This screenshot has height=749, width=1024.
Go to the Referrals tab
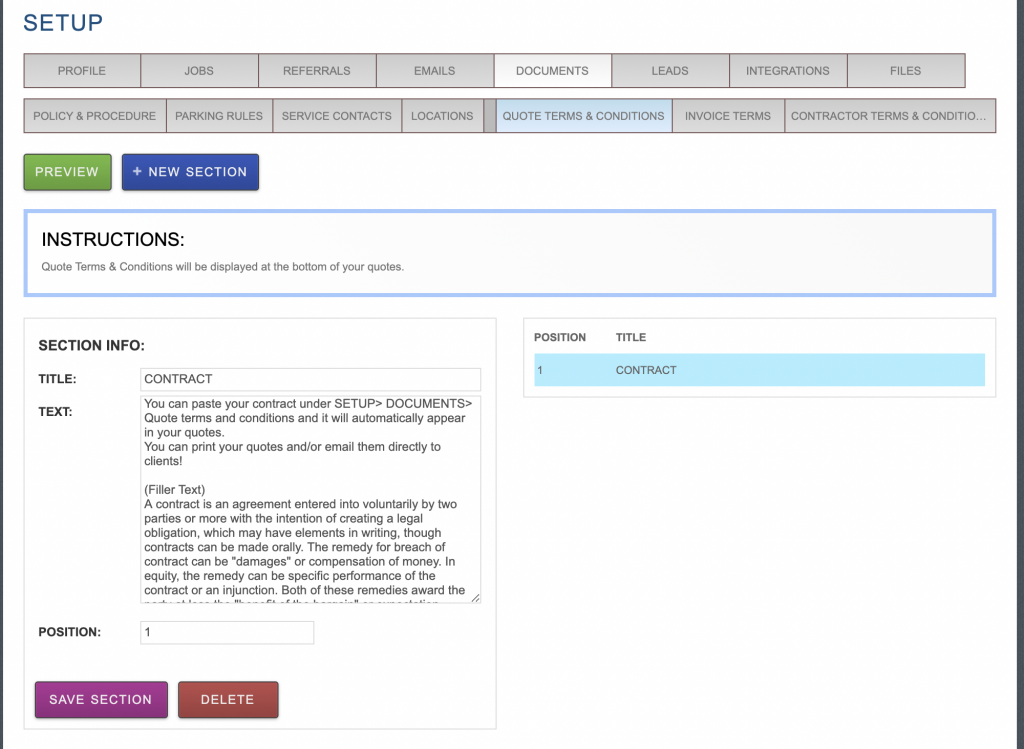[x=317, y=71]
